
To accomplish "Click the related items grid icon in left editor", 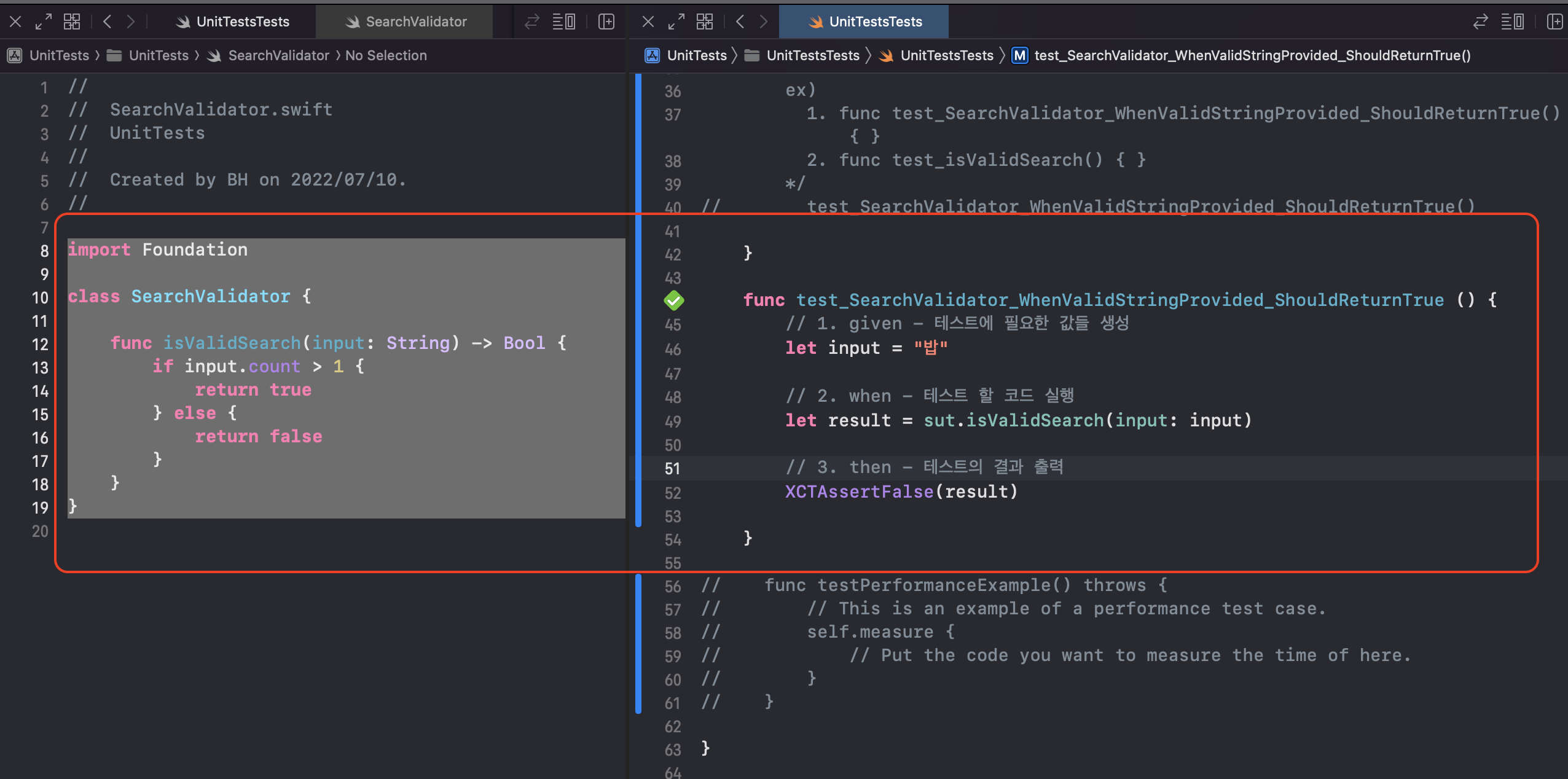I will pyautogui.click(x=72, y=22).
